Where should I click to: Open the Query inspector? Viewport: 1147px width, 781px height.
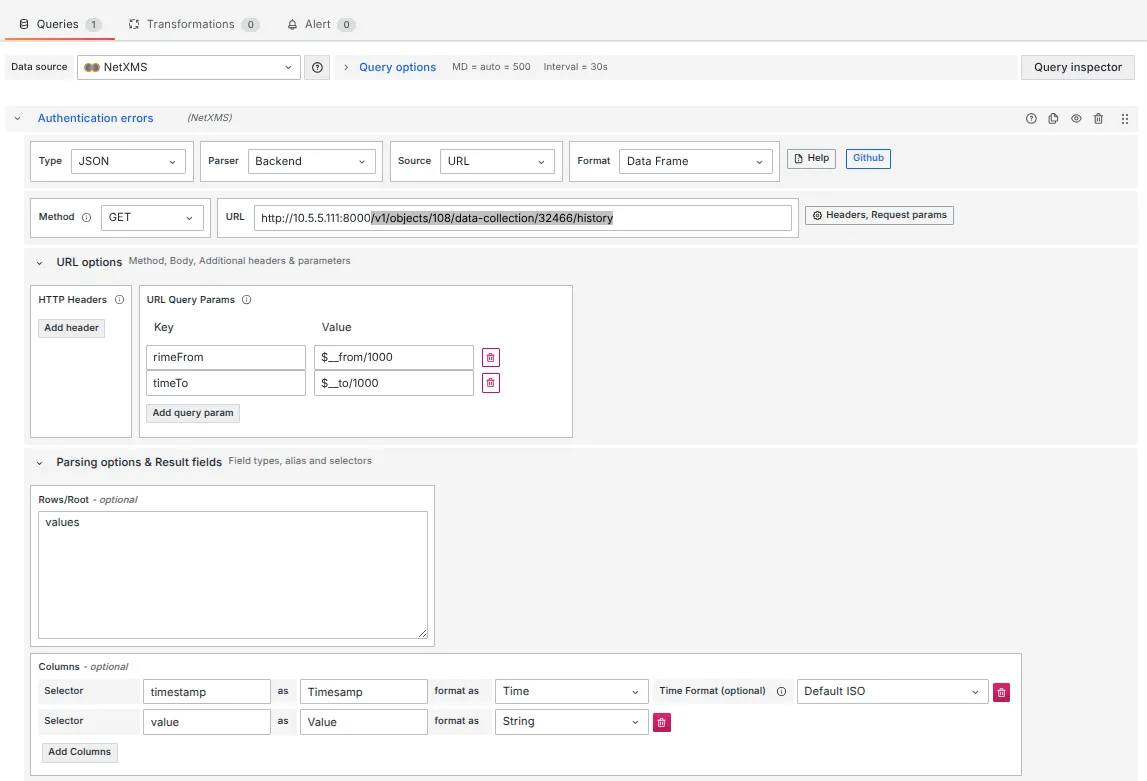(1077, 67)
